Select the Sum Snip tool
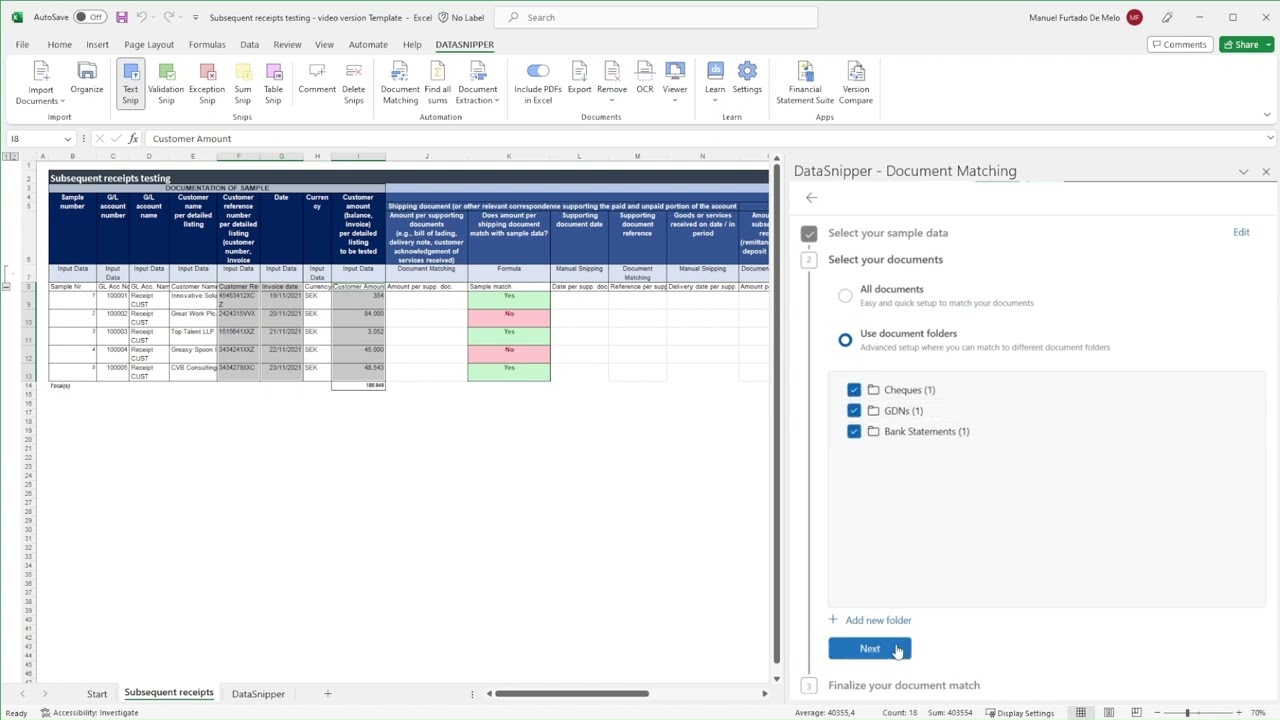This screenshot has height=720, width=1280. coord(243,82)
